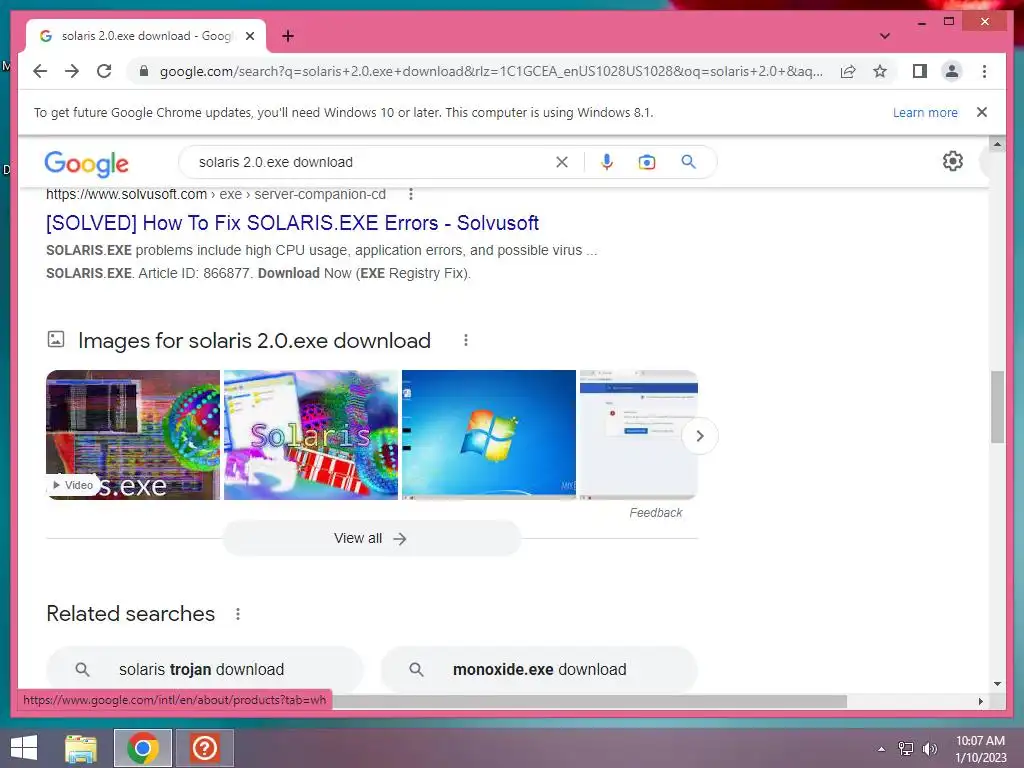Open the How To Fix SOLARIS.EXE Errors result
1024x768 pixels.
coord(292,223)
